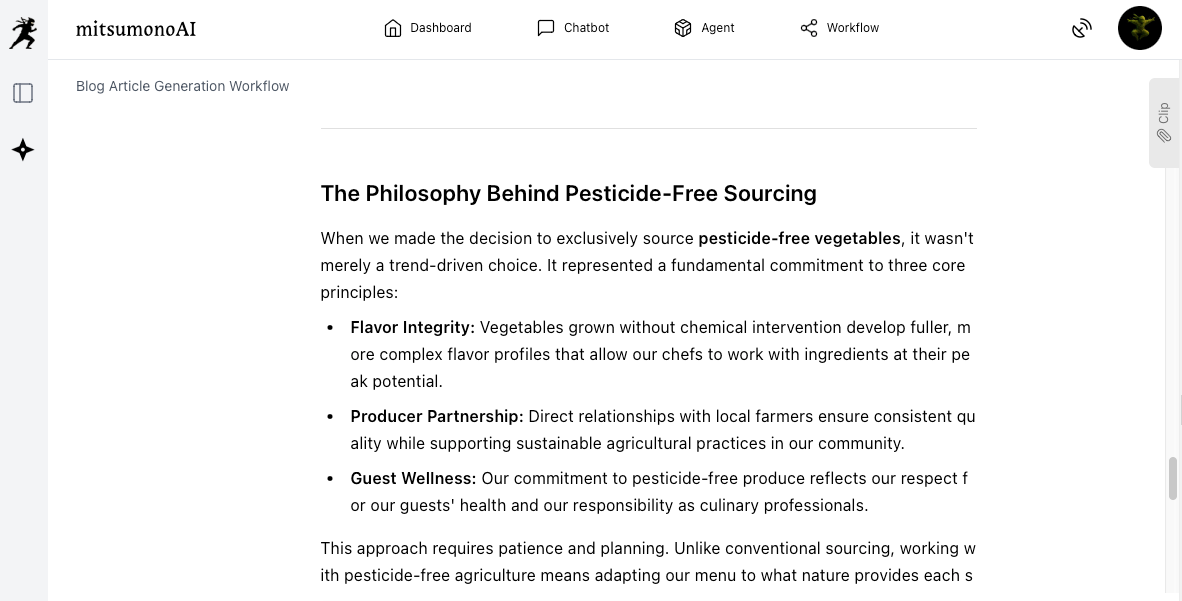Click the Agent cube icon

[x=683, y=28]
